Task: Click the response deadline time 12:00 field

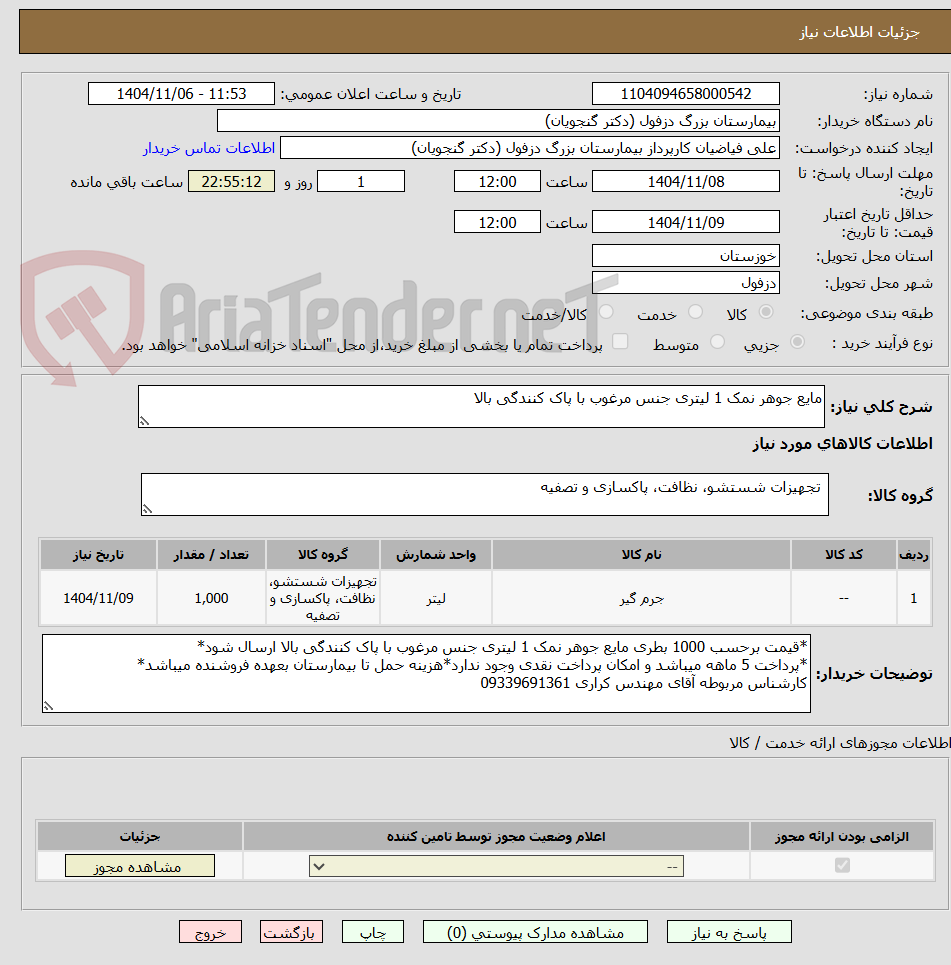Action: pos(497,182)
